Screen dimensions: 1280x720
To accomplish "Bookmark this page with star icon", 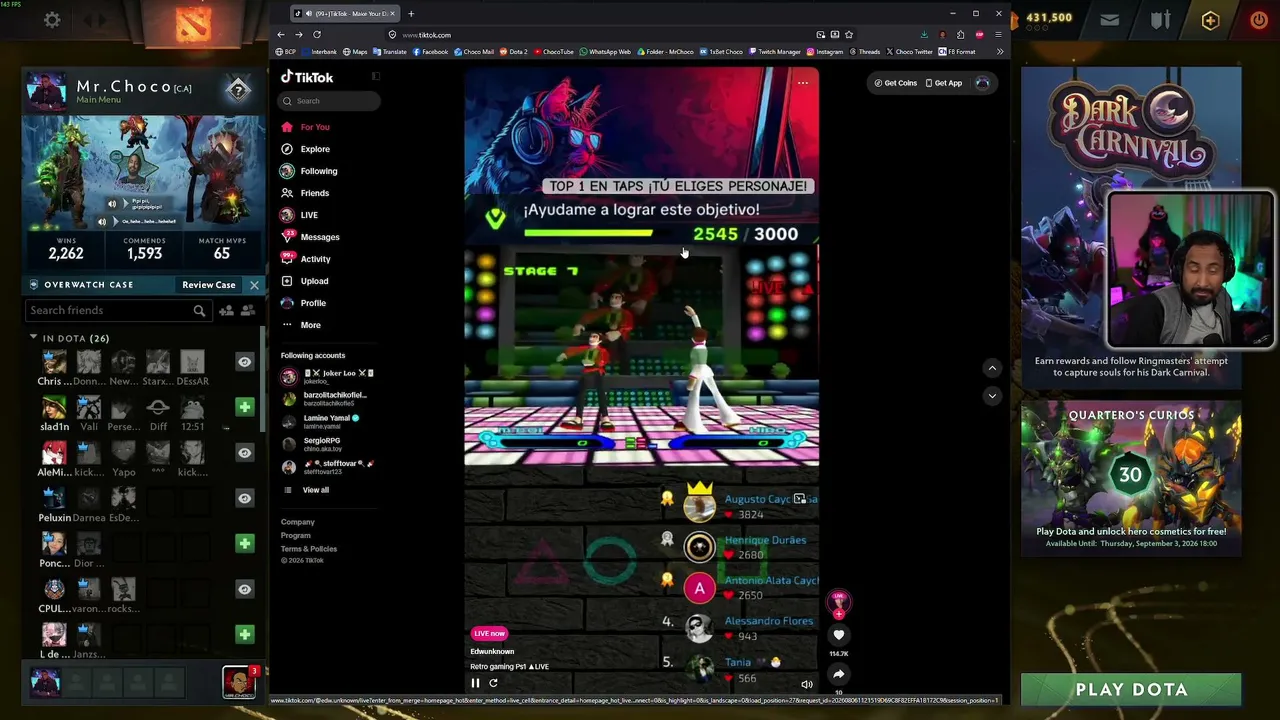I will pyautogui.click(x=849, y=35).
